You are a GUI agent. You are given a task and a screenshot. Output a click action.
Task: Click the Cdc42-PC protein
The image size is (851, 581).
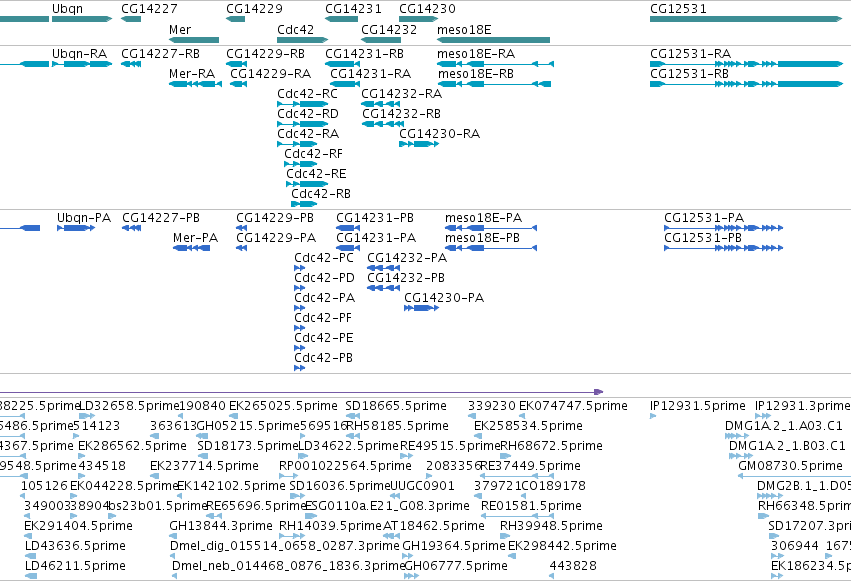(x=300, y=268)
